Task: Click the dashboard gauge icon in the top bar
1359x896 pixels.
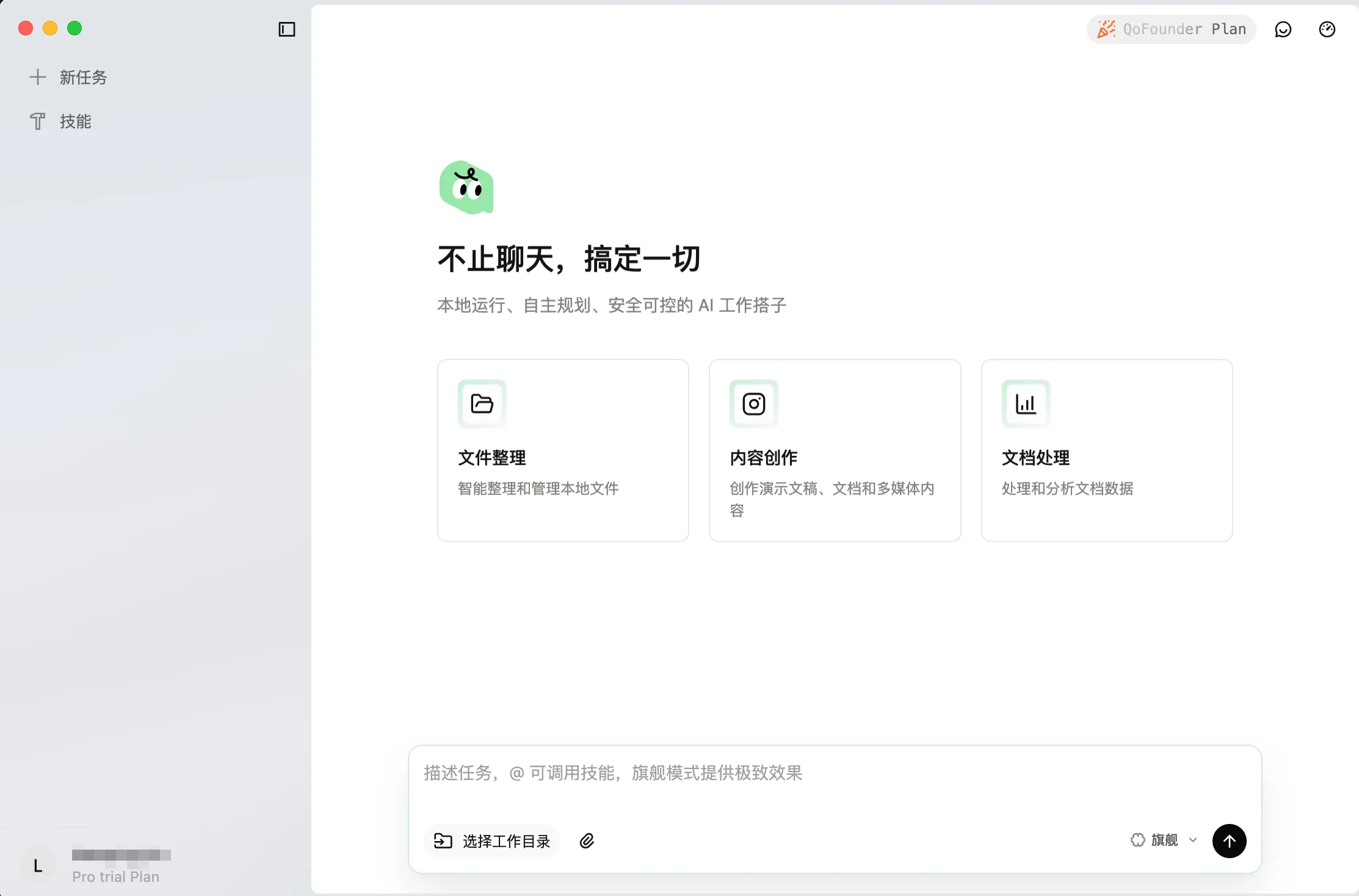Action: 1327,29
